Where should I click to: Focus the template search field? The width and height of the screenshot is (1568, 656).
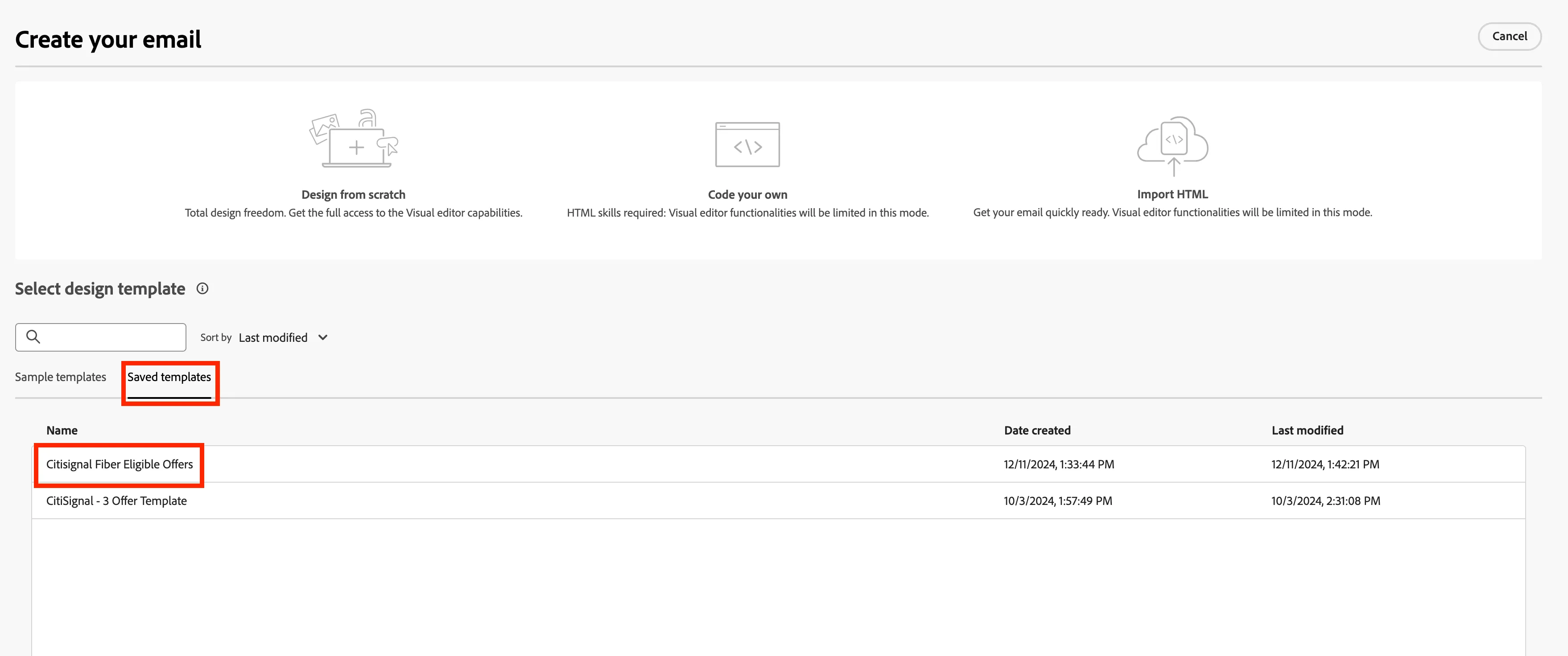pos(100,337)
